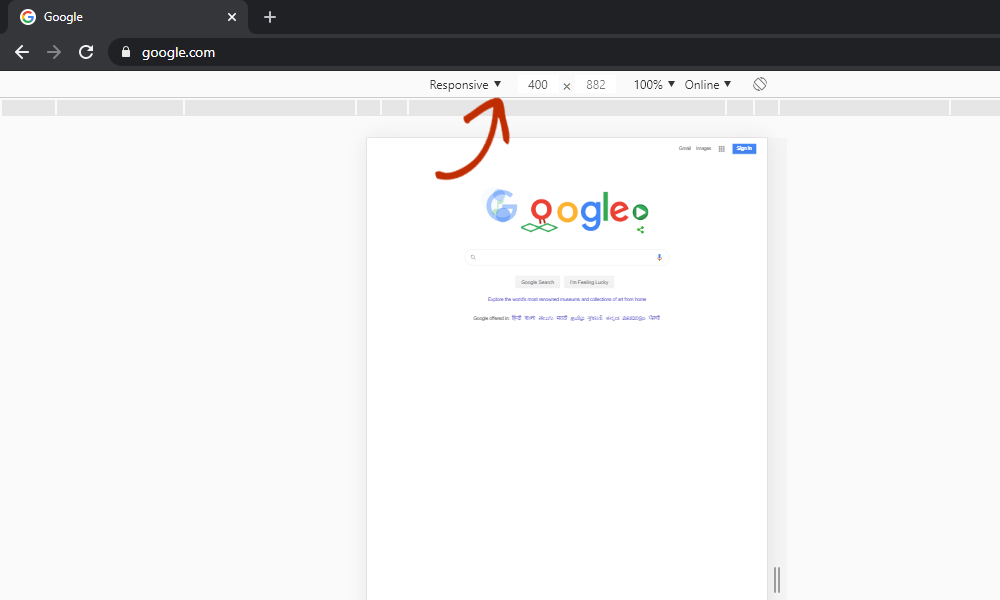The height and width of the screenshot is (600, 1000).
Task: Edit the viewport height field showing 882
Action: click(596, 85)
